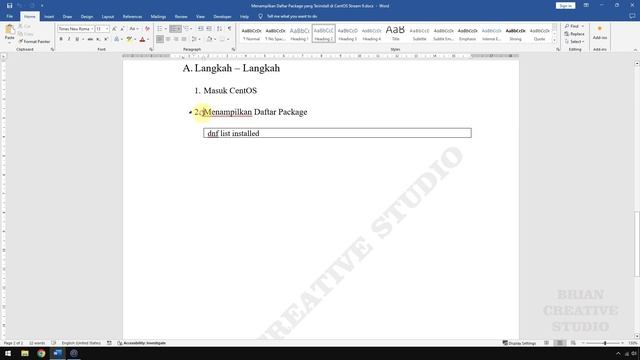Image resolution: width=640 pixels, height=360 pixels.
Task: Click the zoom slider in status bar
Action: pyautogui.click(x=604, y=343)
